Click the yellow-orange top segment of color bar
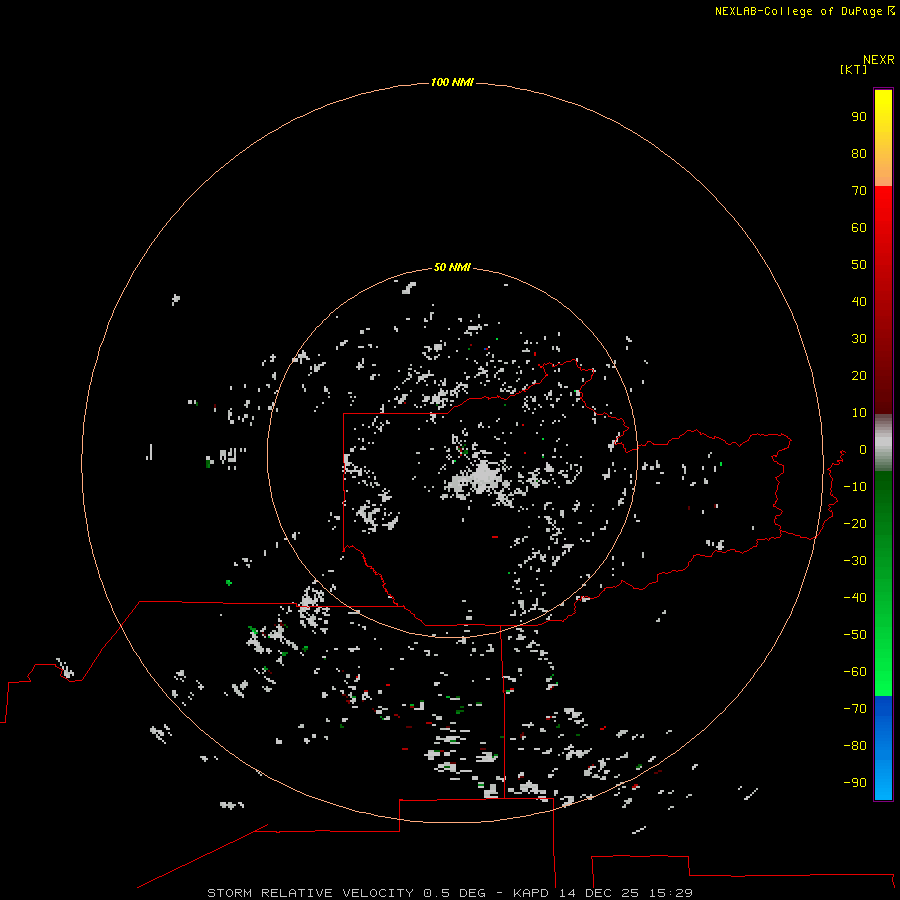Image resolution: width=900 pixels, height=900 pixels. point(883,138)
